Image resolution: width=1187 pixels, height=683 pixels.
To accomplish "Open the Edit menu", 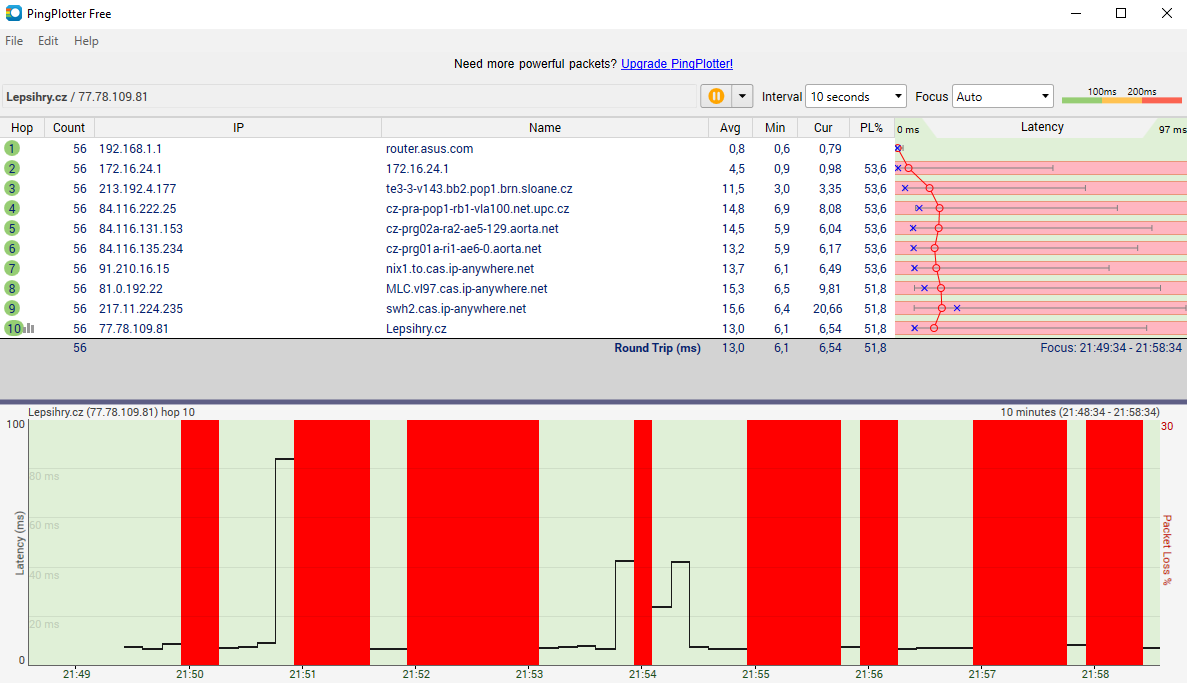I will [48, 41].
